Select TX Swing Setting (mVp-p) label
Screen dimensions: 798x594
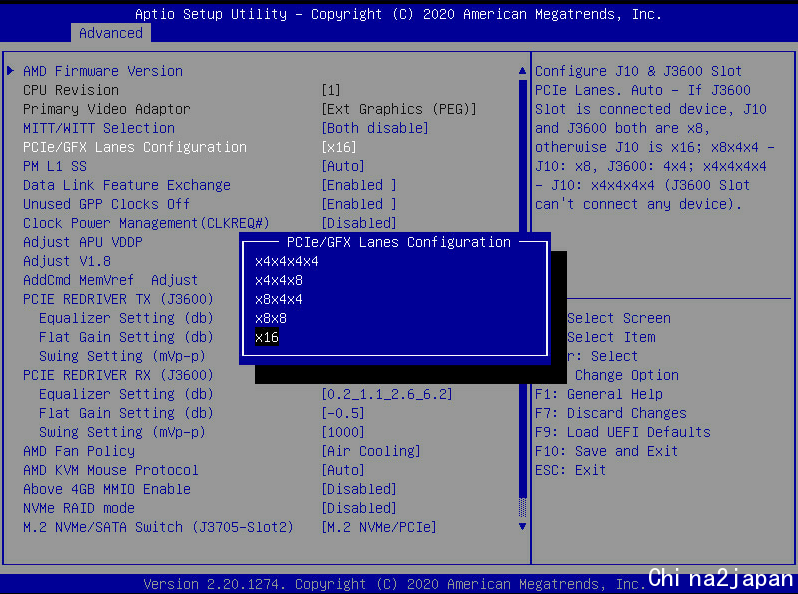(122, 356)
